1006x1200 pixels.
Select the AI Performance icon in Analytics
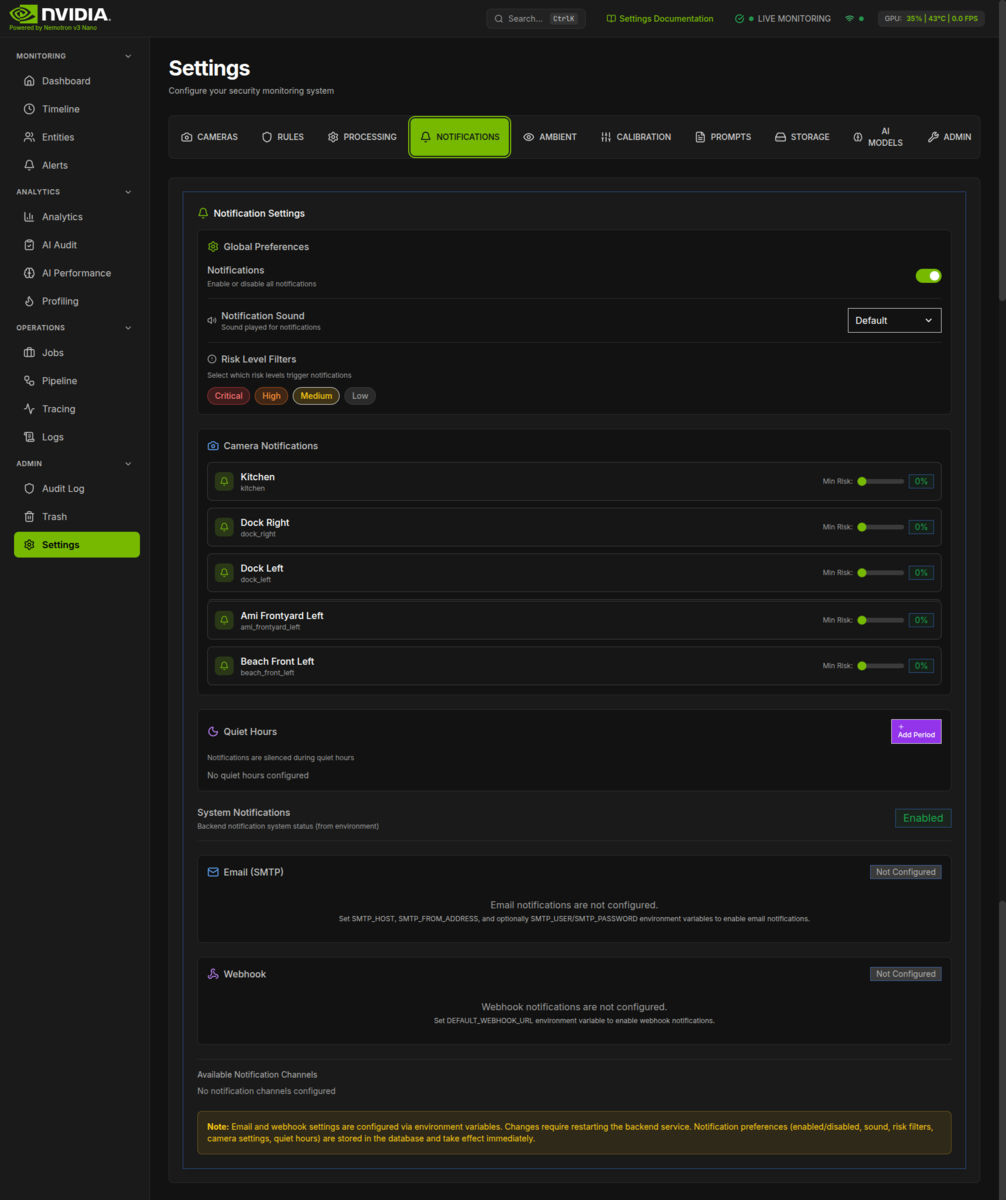(28, 272)
